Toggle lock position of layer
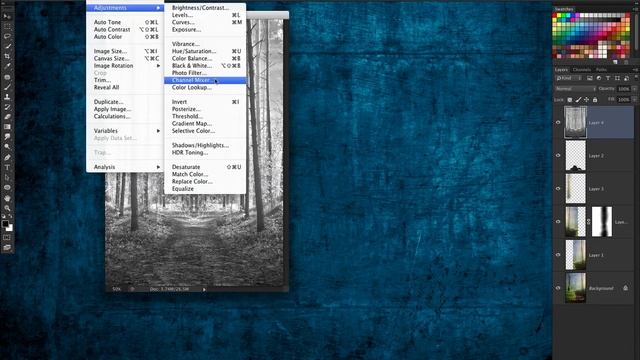This screenshot has width=640, height=360. pyautogui.click(x=587, y=100)
